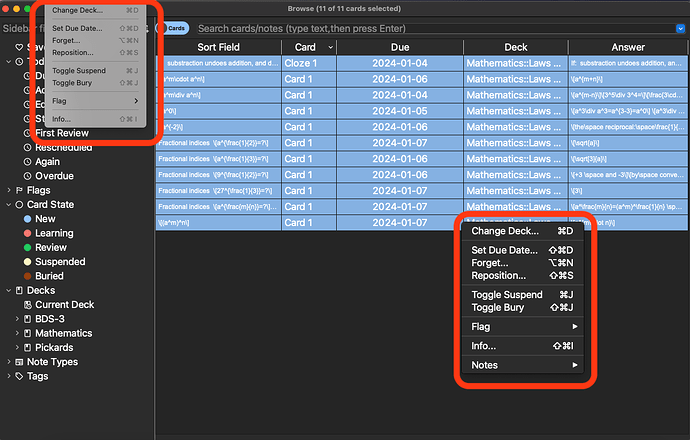
Task: Click the Deck column header
Action: click(x=516, y=47)
